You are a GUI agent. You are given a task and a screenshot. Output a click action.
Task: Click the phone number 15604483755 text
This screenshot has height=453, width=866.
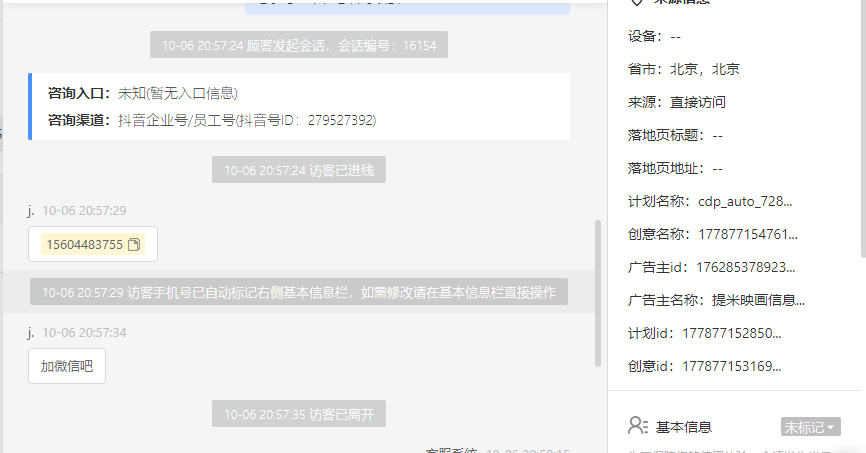click(85, 245)
